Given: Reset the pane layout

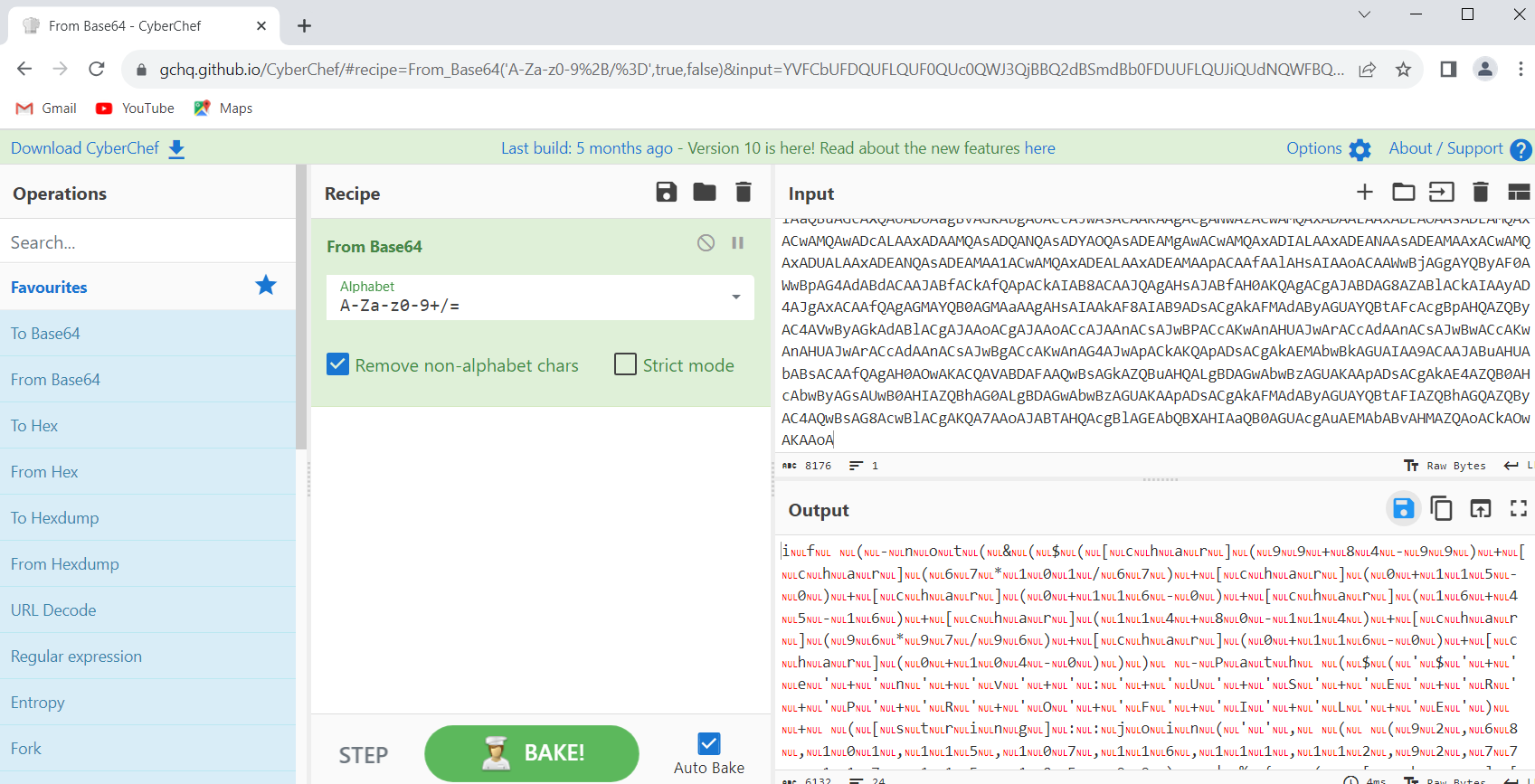Looking at the screenshot, I should click(1519, 192).
